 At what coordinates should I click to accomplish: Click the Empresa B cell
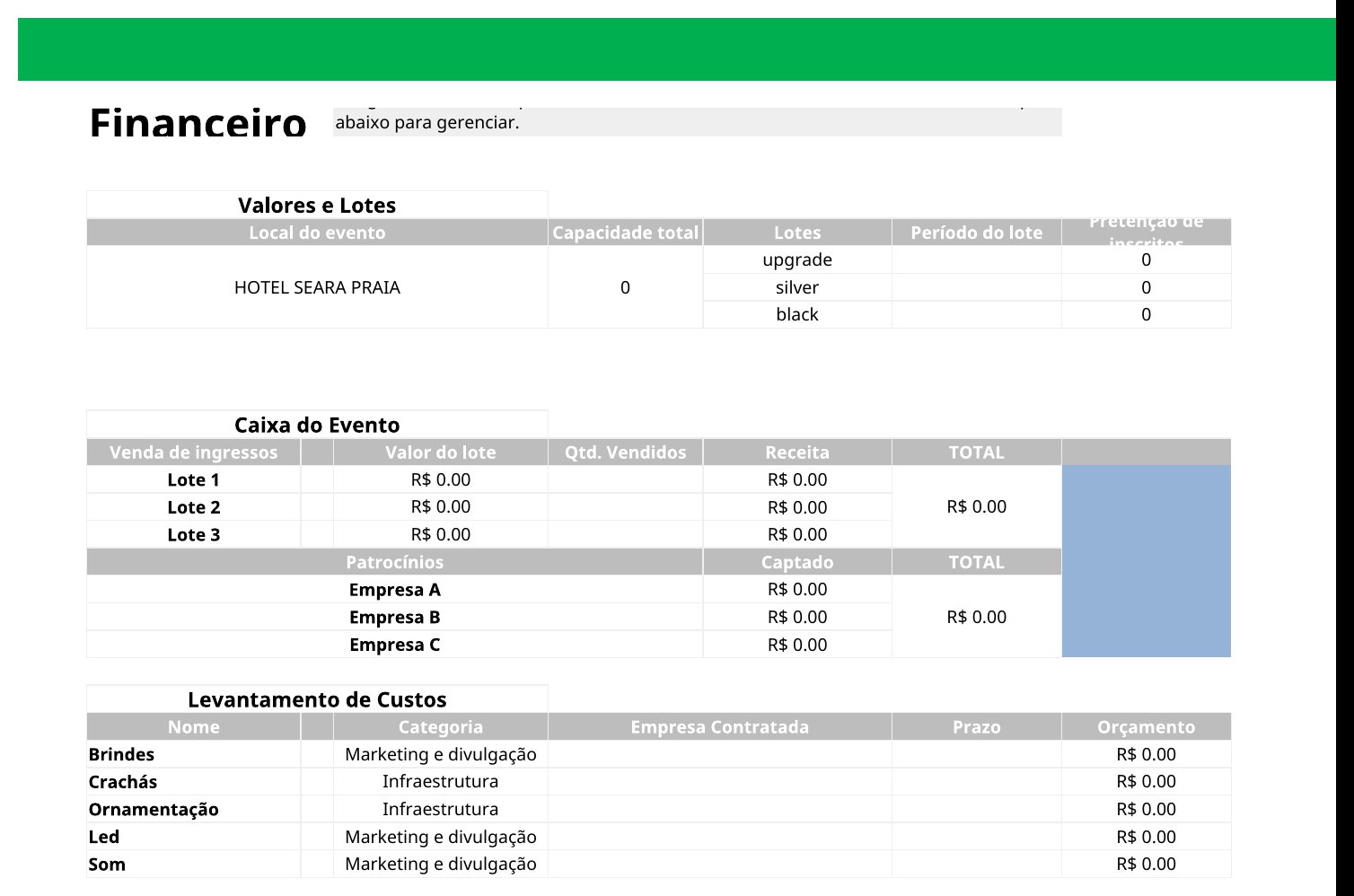(394, 617)
